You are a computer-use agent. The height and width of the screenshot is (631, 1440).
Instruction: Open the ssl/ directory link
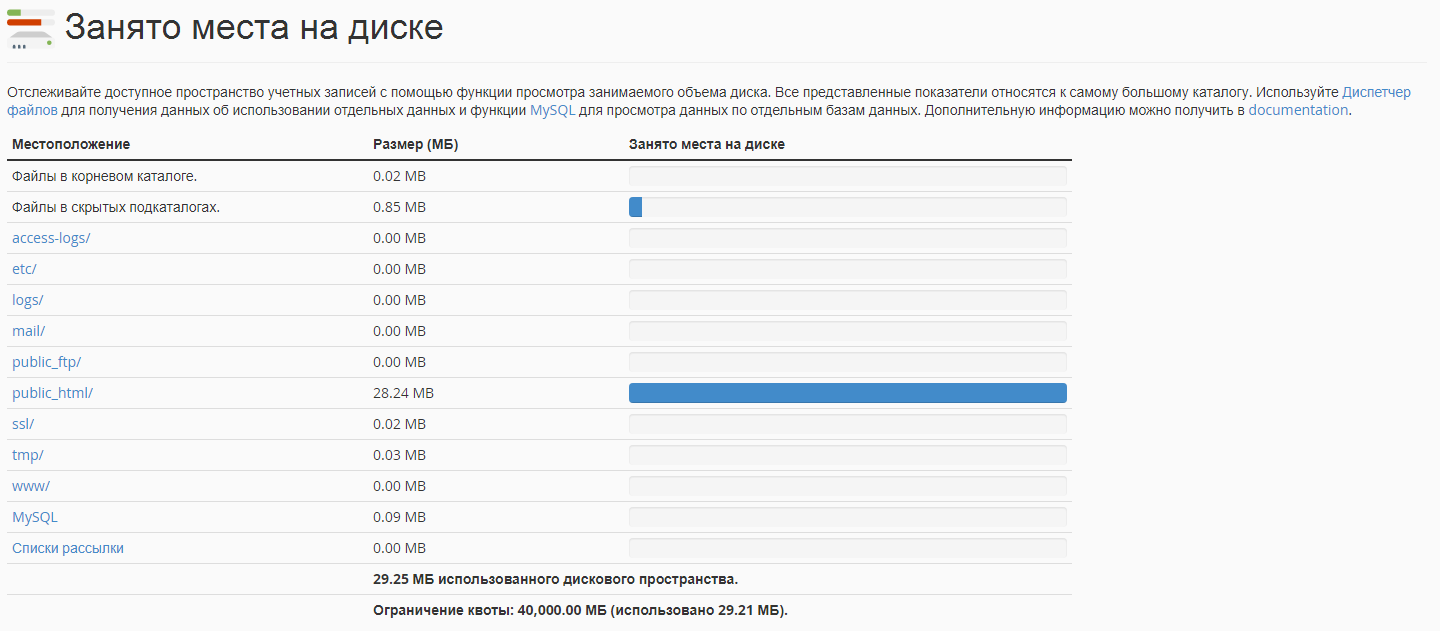[x=23, y=424]
